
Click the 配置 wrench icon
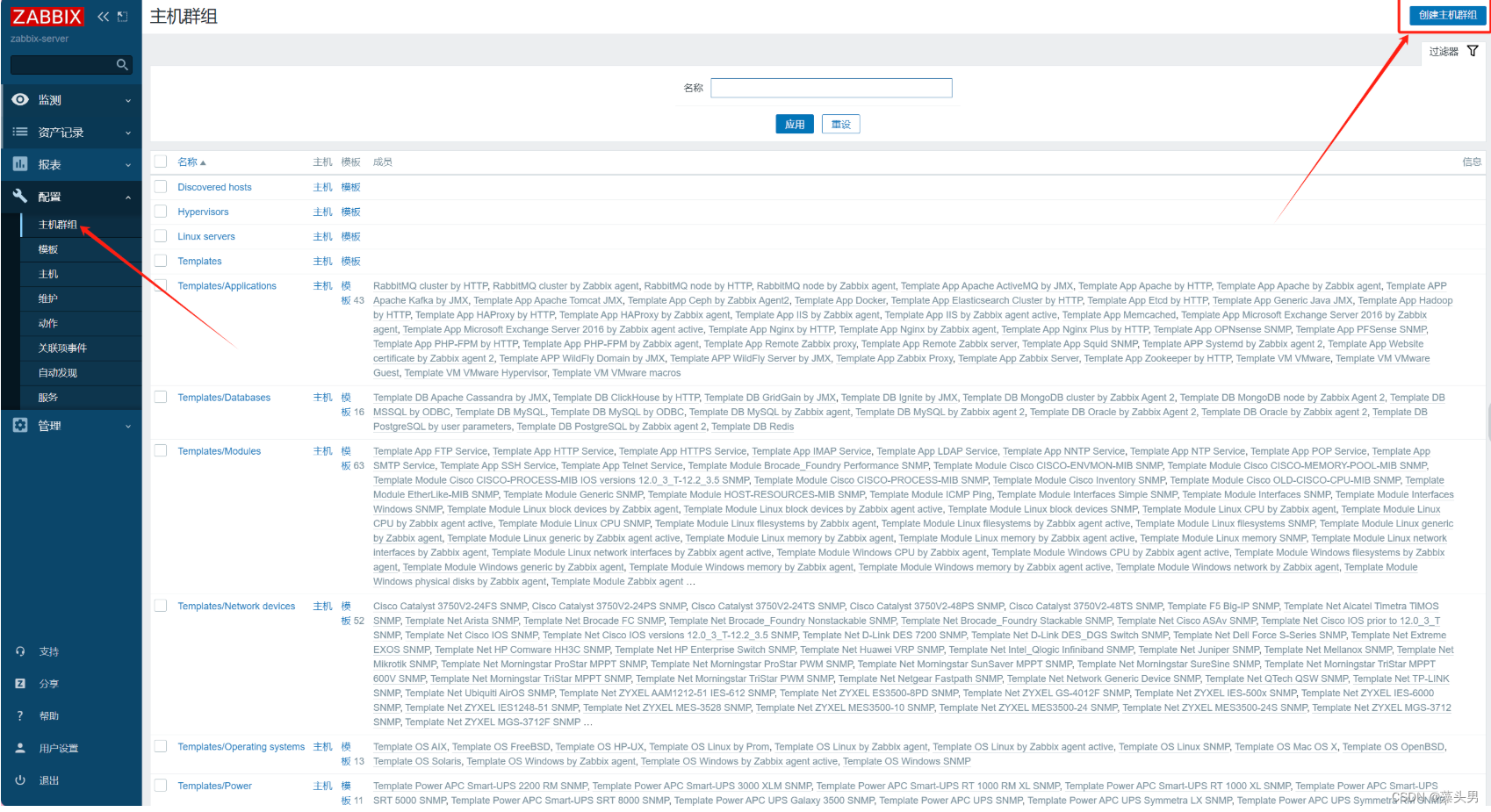coord(20,196)
